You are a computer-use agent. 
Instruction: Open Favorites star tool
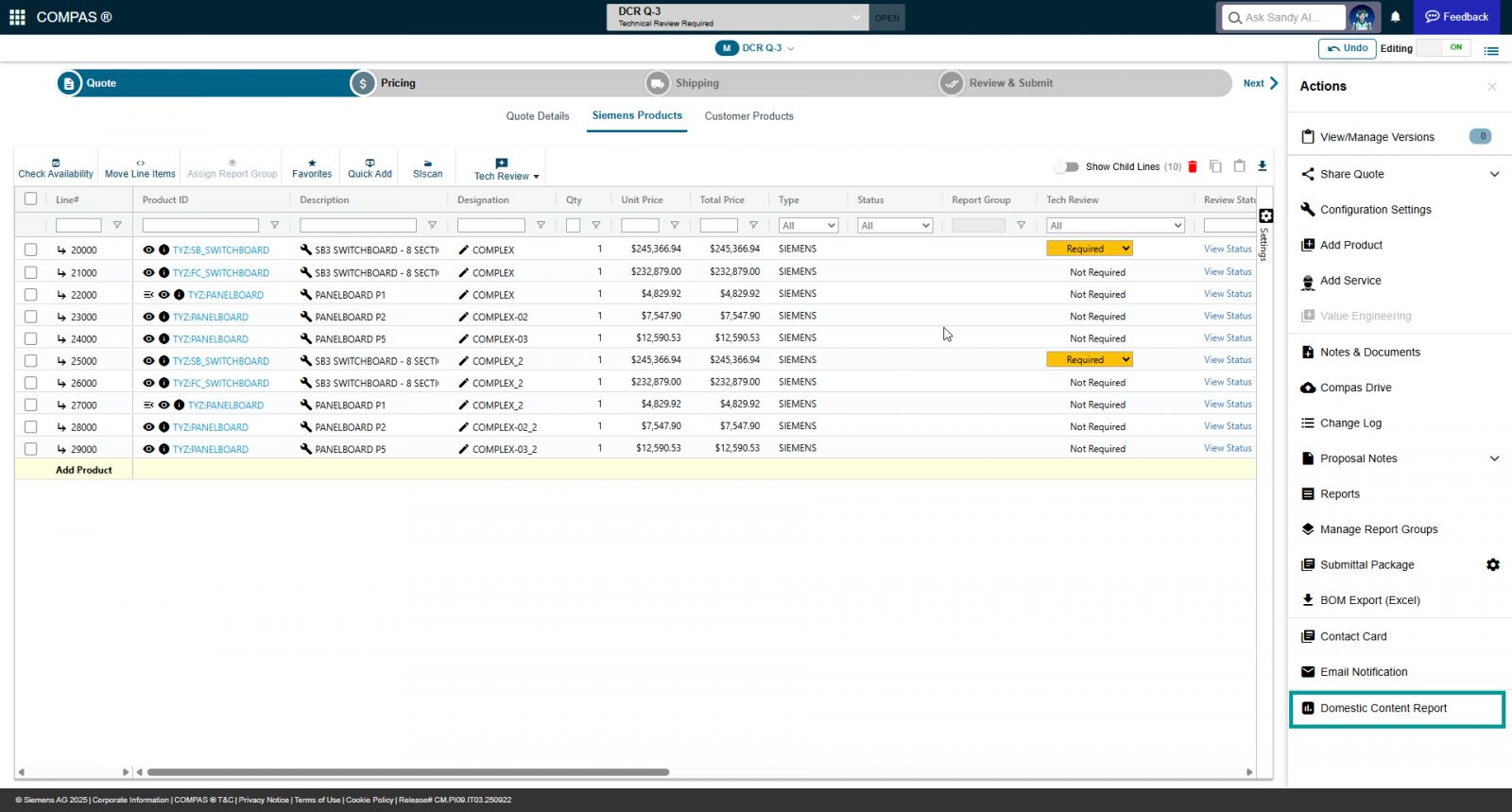(x=312, y=168)
